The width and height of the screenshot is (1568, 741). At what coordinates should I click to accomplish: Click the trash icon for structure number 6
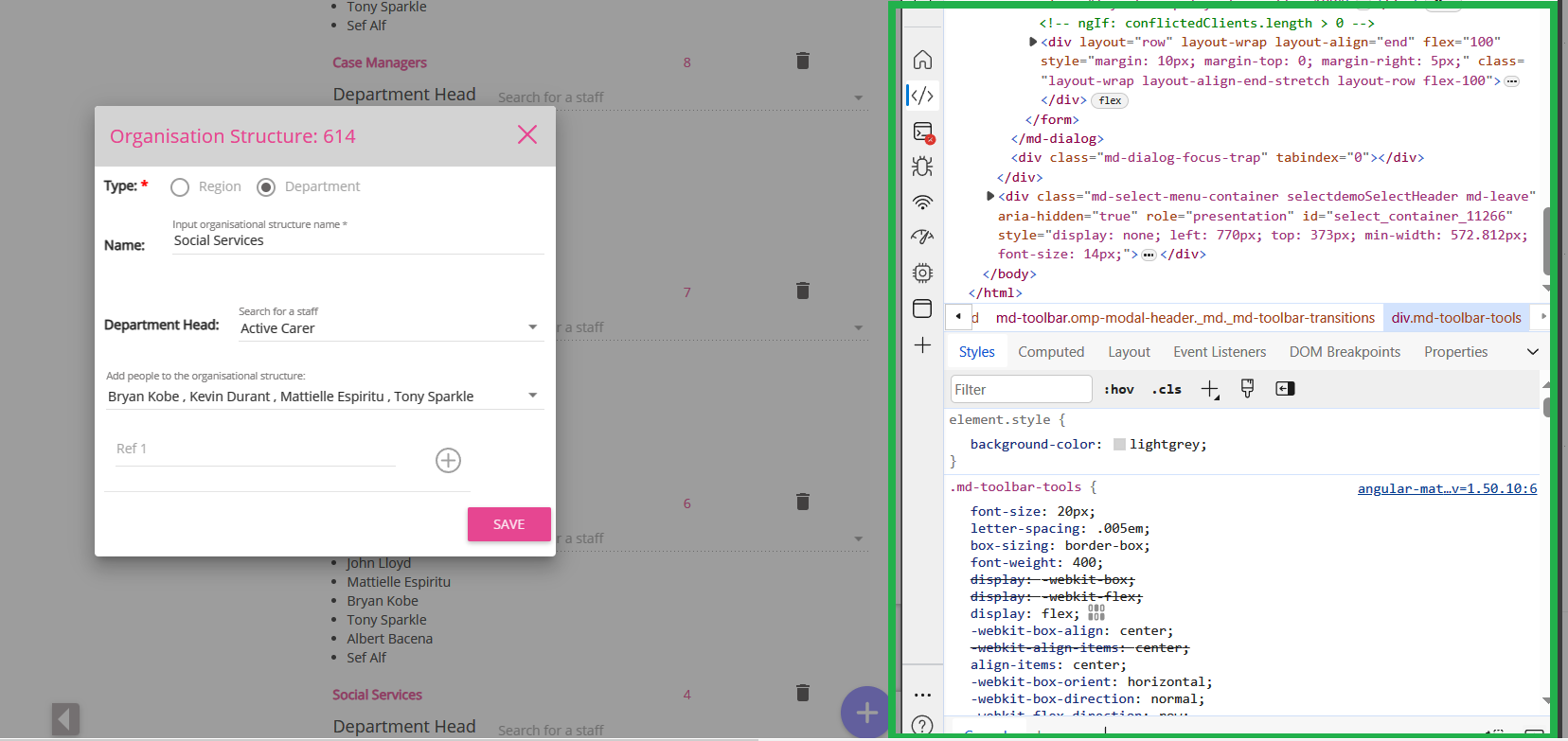click(x=803, y=502)
